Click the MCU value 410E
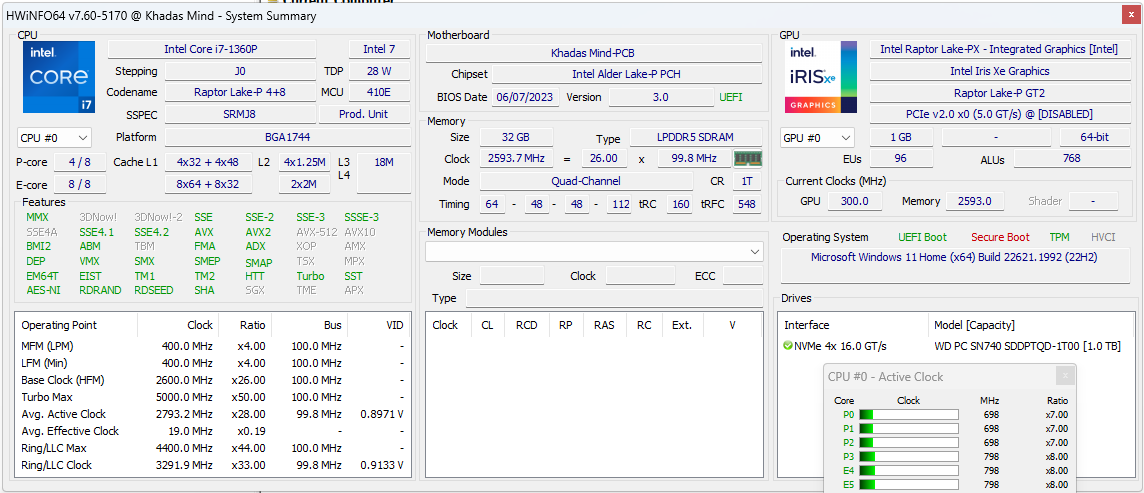The height and width of the screenshot is (493, 1144). (x=379, y=93)
